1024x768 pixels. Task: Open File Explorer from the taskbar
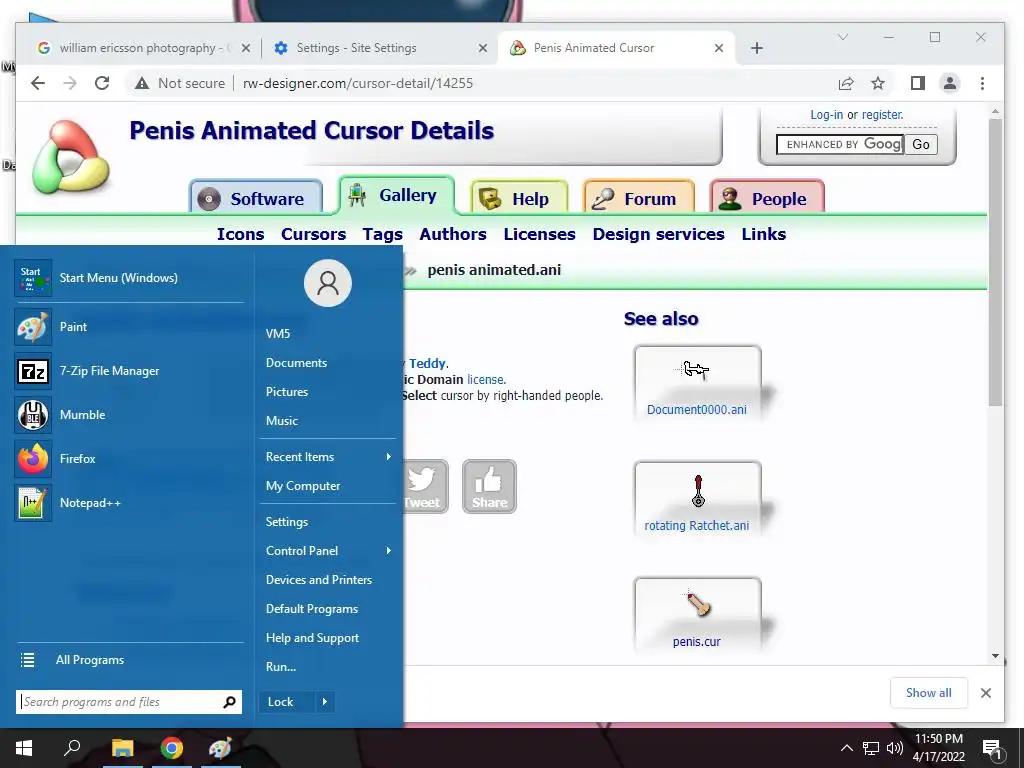122,748
